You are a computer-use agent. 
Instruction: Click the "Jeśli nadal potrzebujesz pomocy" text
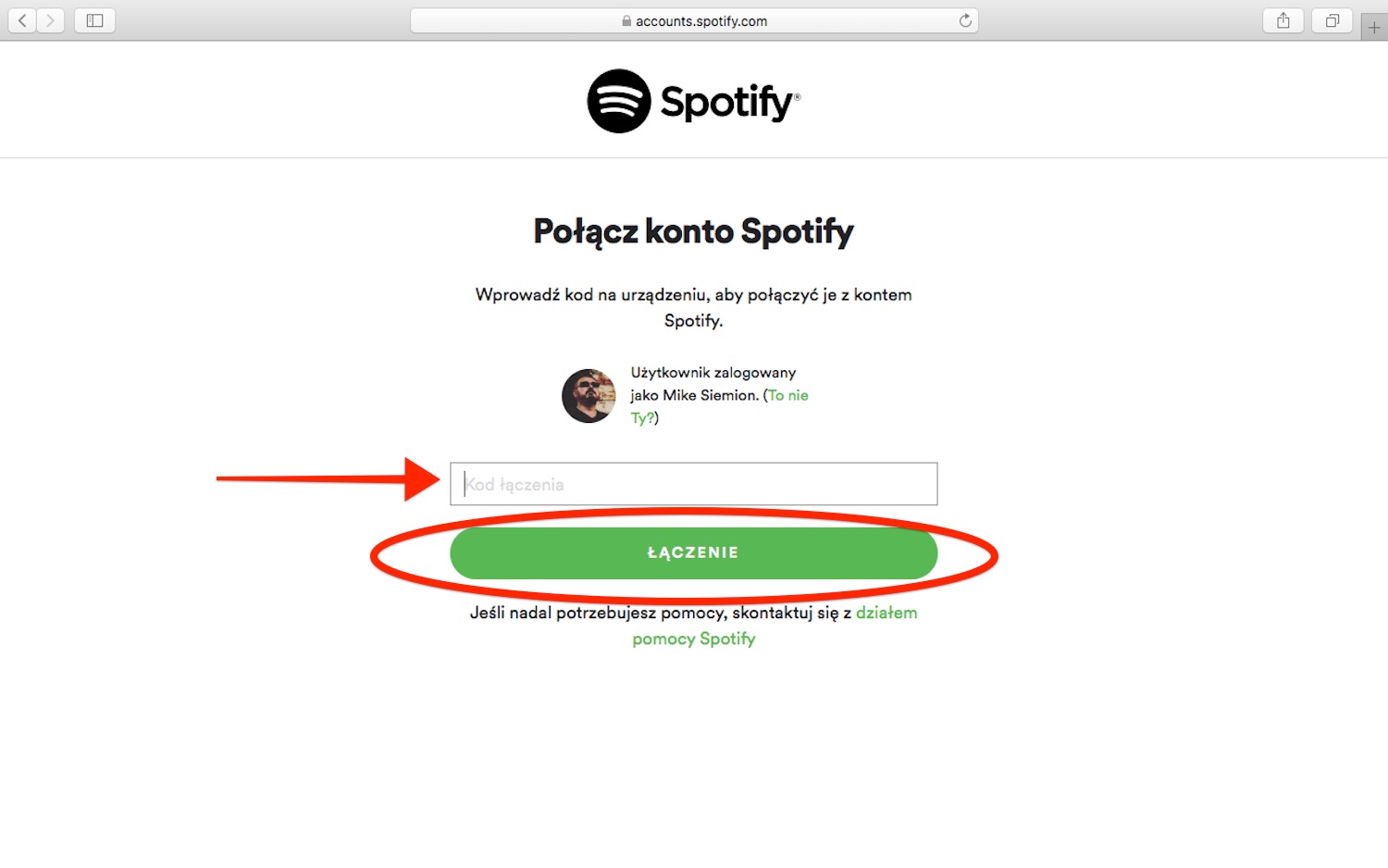(x=660, y=613)
